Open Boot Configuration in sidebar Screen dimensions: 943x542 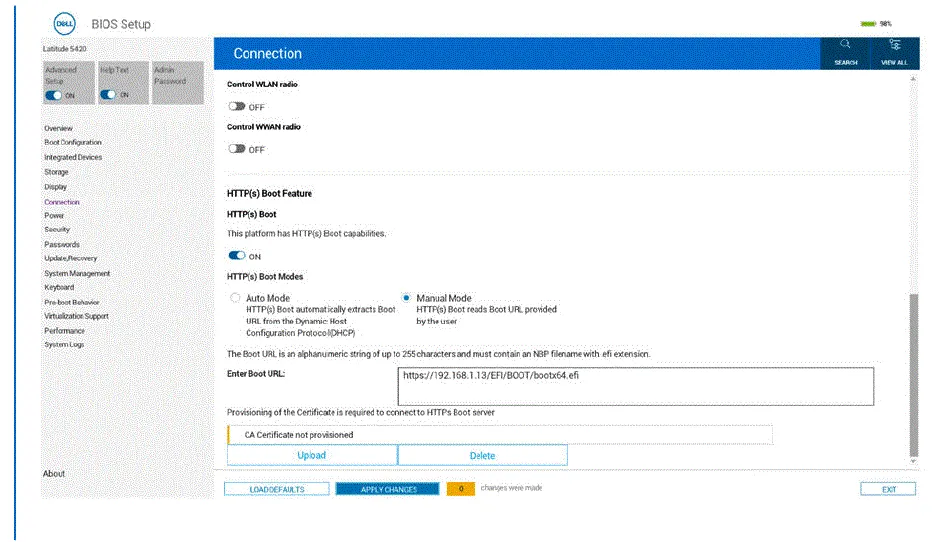(72, 143)
